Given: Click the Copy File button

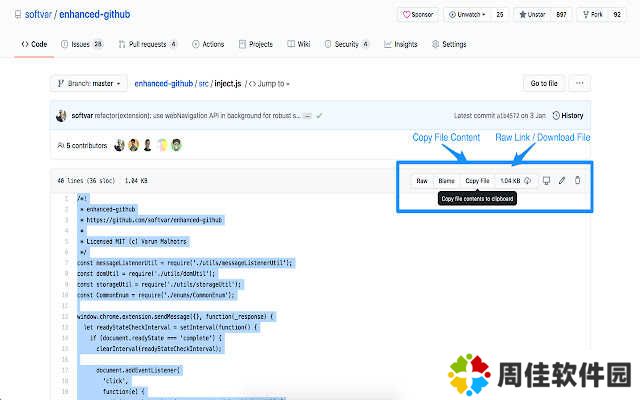Looking at the screenshot, I should tap(477, 180).
